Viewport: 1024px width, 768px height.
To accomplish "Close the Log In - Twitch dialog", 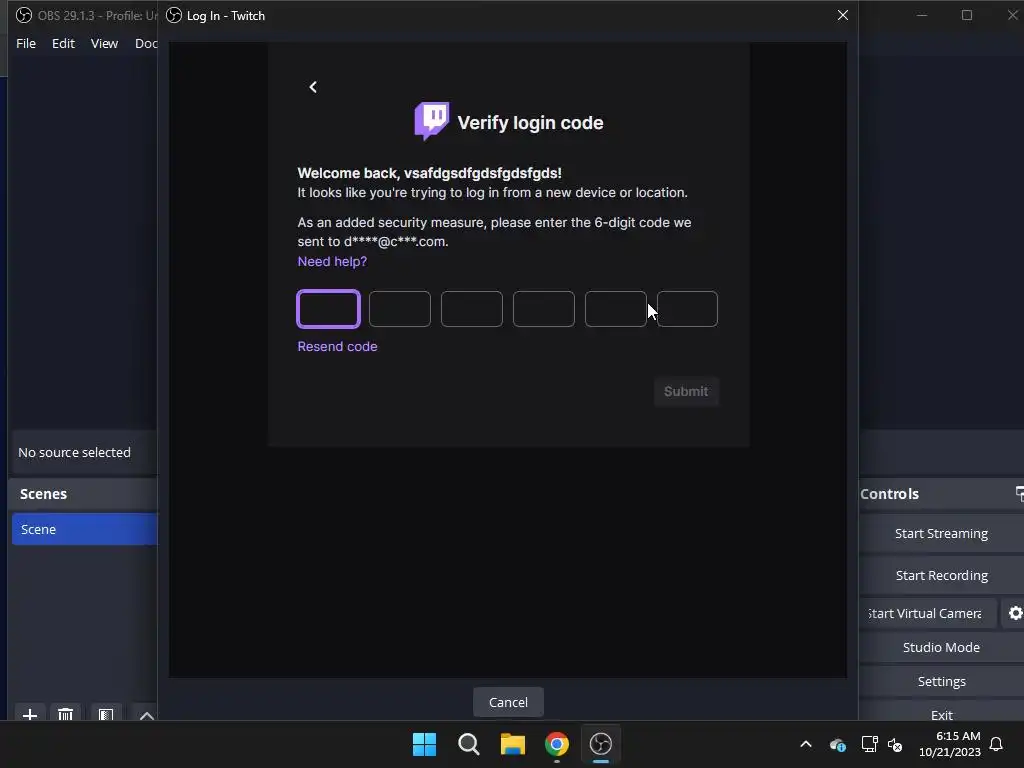I will tap(842, 15).
